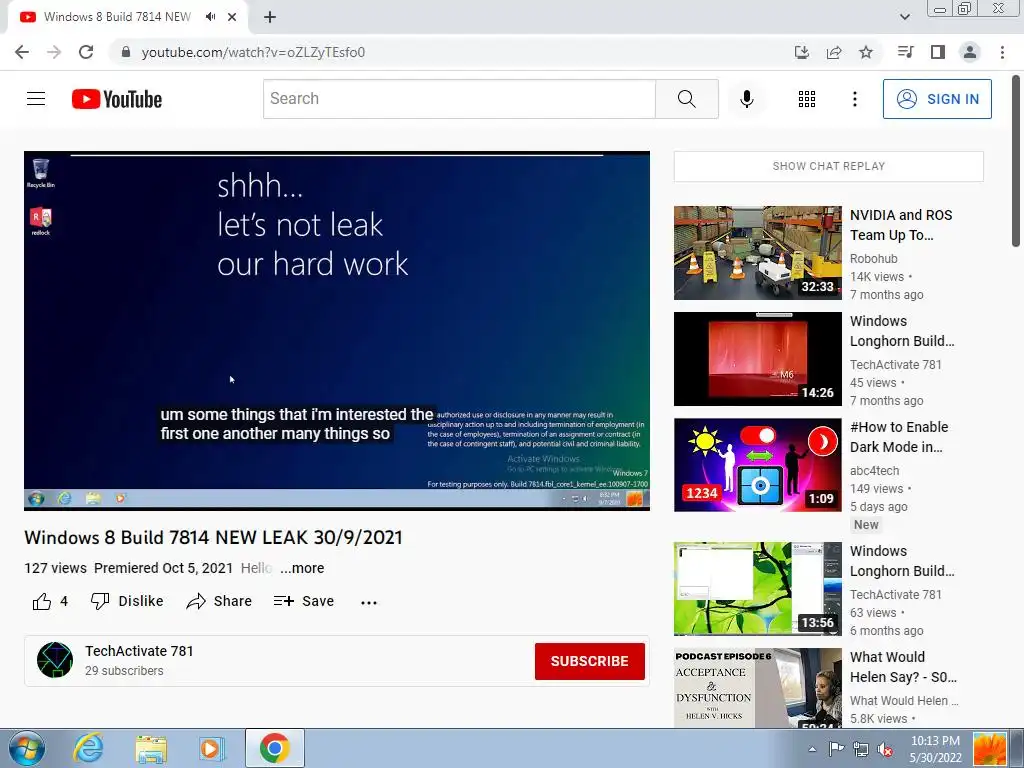This screenshot has height=768, width=1024.
Task: Save the video to a playlist
Action: coord(304,601)
